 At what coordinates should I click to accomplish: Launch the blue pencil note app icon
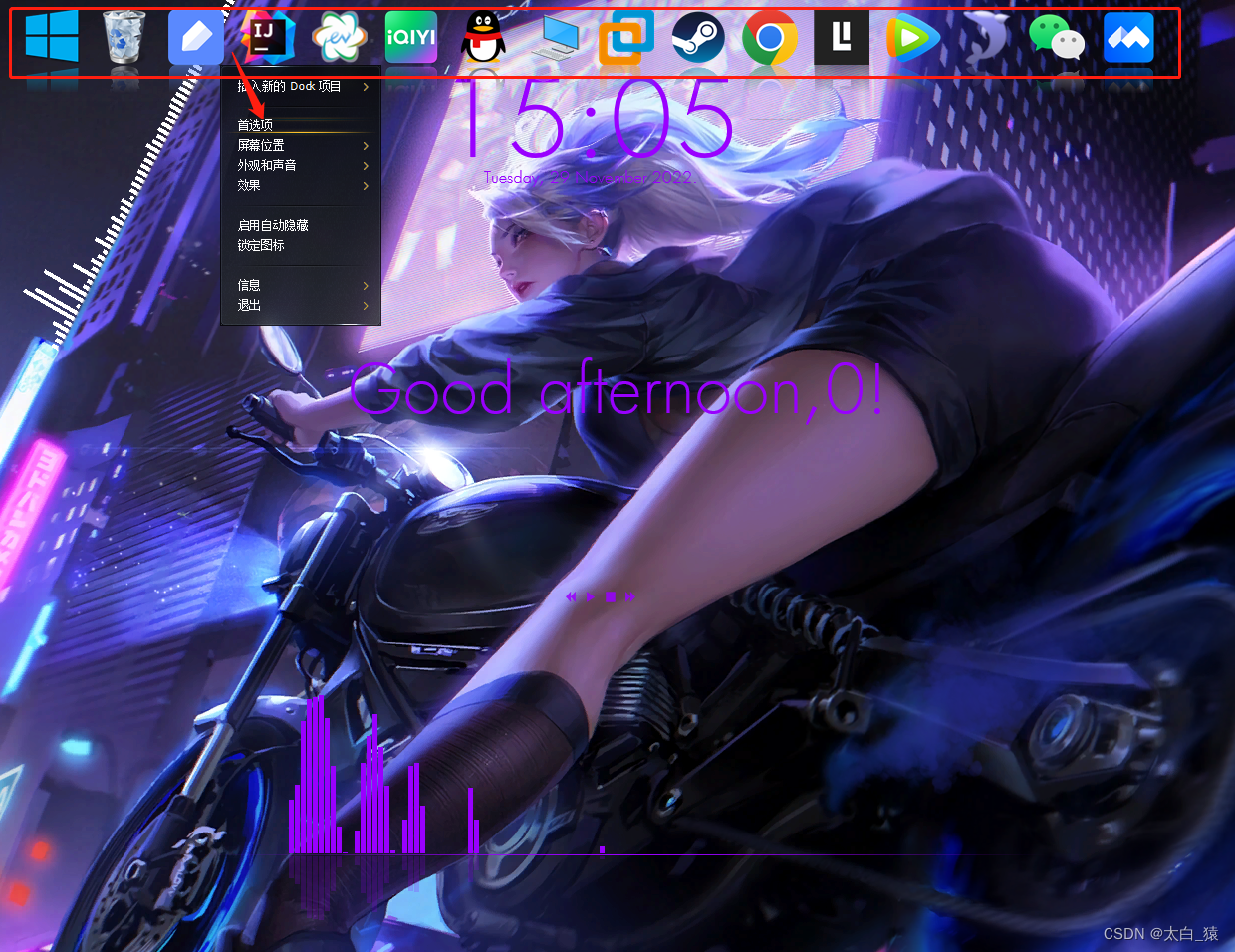point(196,38)
